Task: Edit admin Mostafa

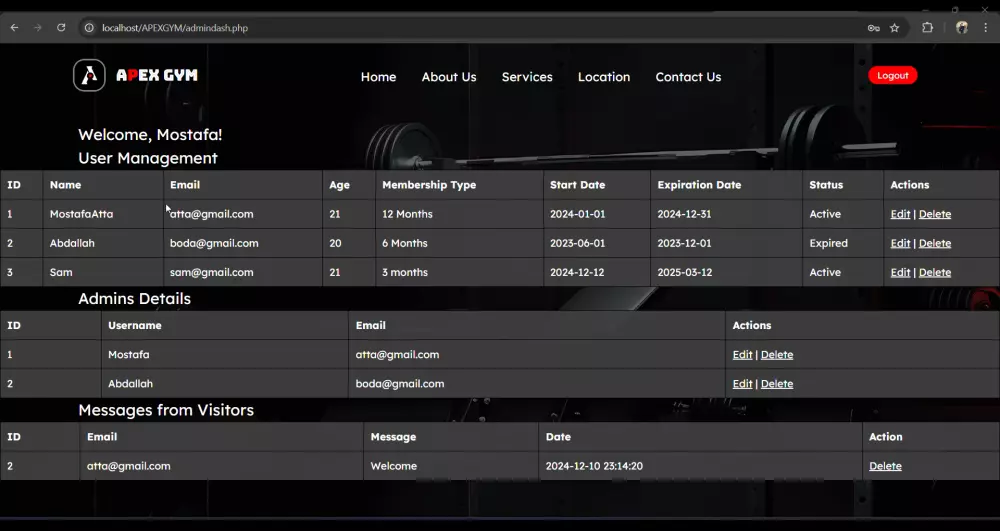Action: tap(742, 355)
